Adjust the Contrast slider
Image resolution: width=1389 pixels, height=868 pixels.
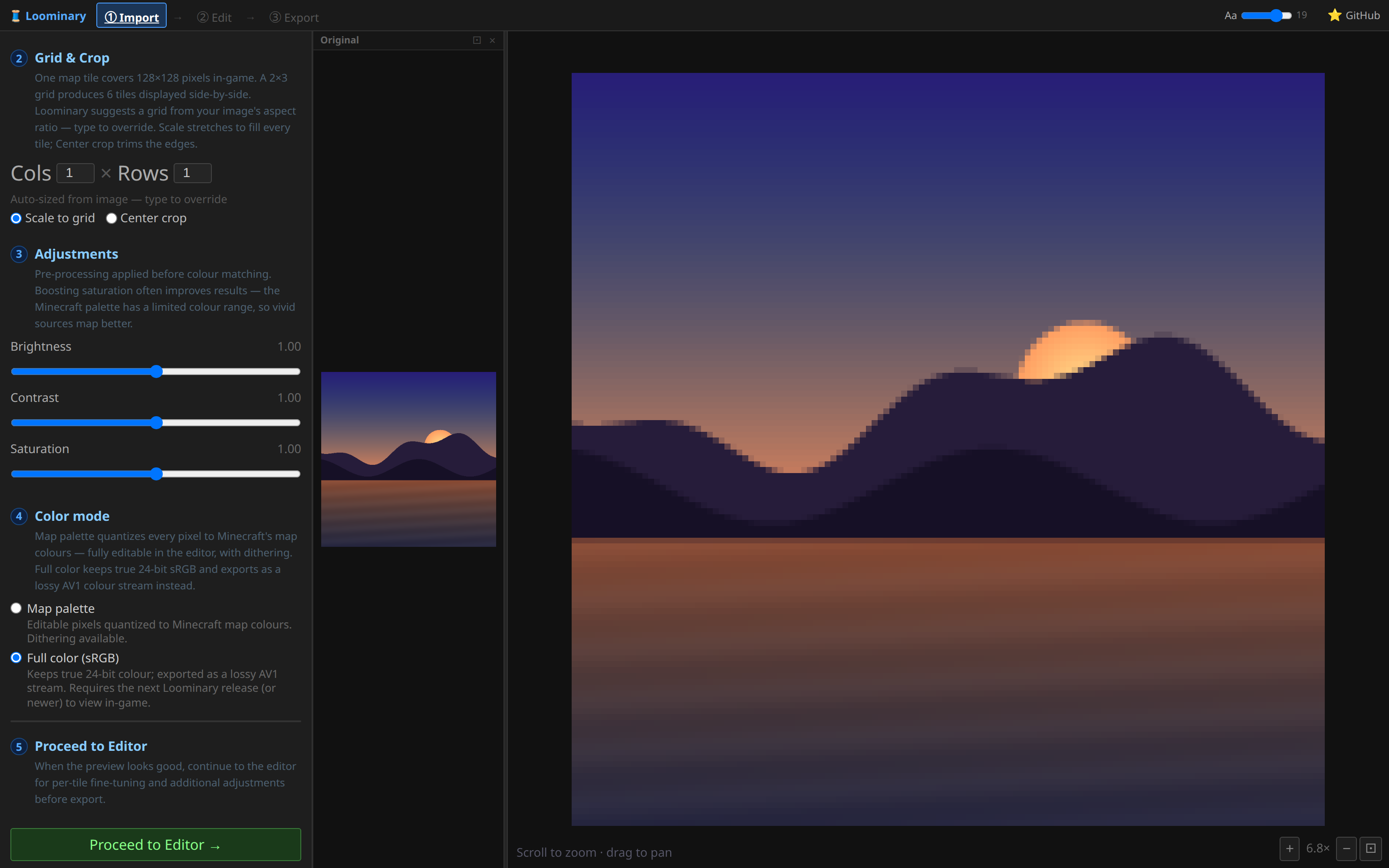(x=155, y=423)
